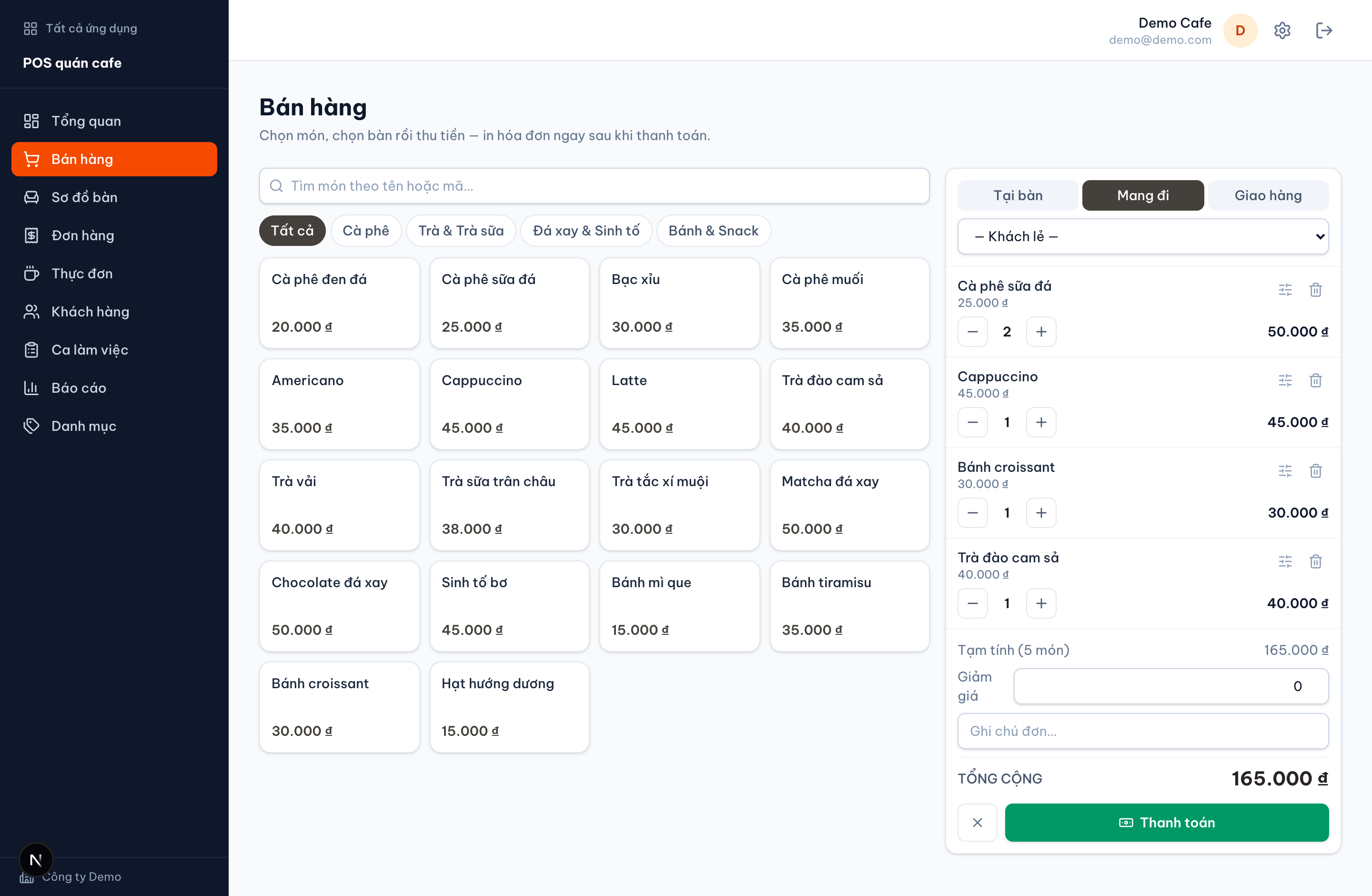1372x896 pixels.
Task: Open the round N badge in sidebar
Action: (36, 860)
